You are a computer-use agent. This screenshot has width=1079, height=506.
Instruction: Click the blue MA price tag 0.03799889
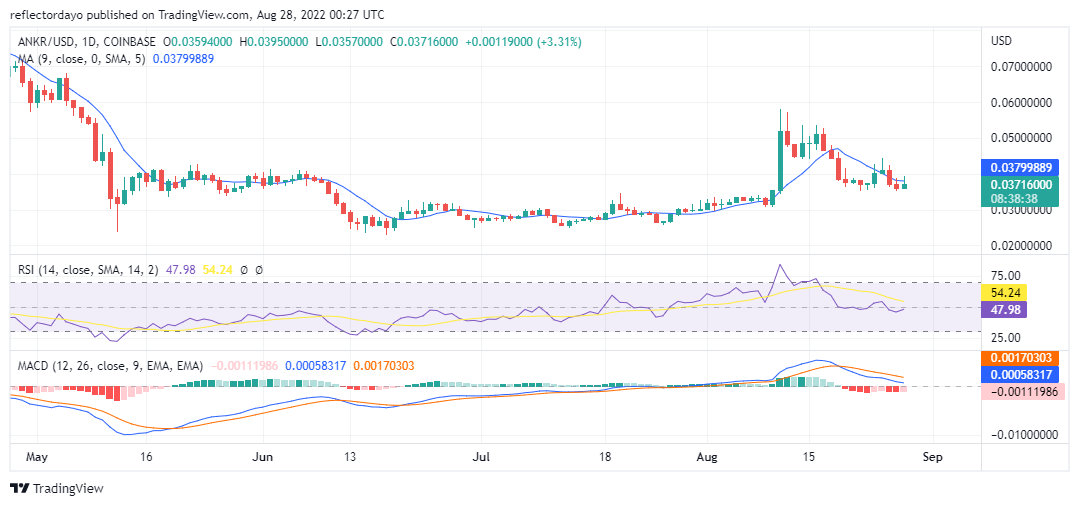[x=1018, y=167]
